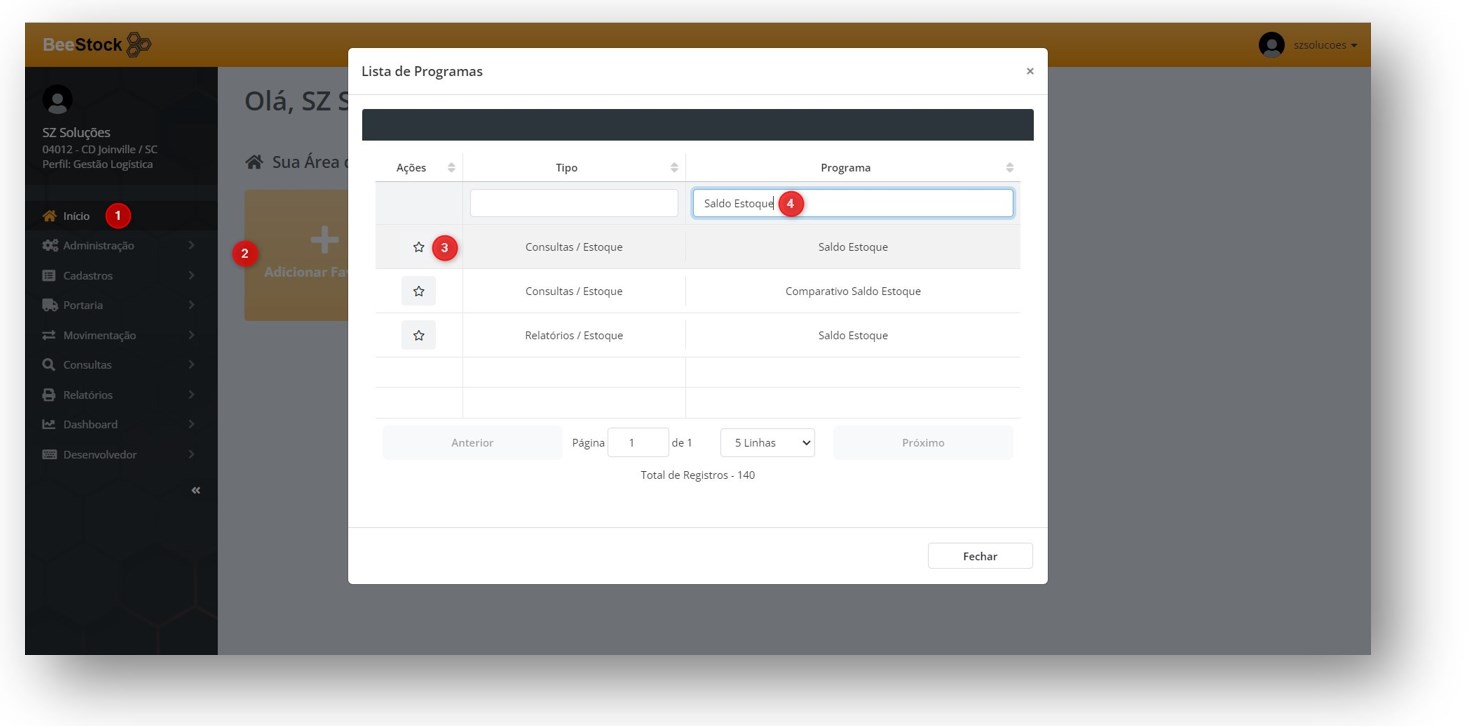Click the Portaria truck icon
The height and width of the screenshot is (726, 1469).
49,305
